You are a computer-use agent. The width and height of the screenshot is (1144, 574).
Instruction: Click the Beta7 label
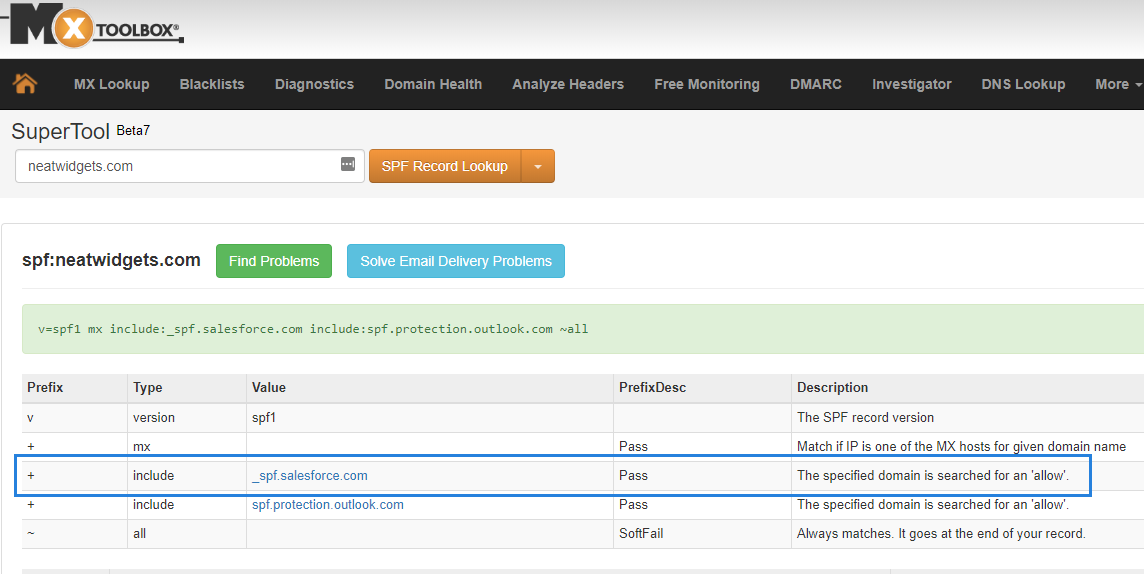click(134, 131)
